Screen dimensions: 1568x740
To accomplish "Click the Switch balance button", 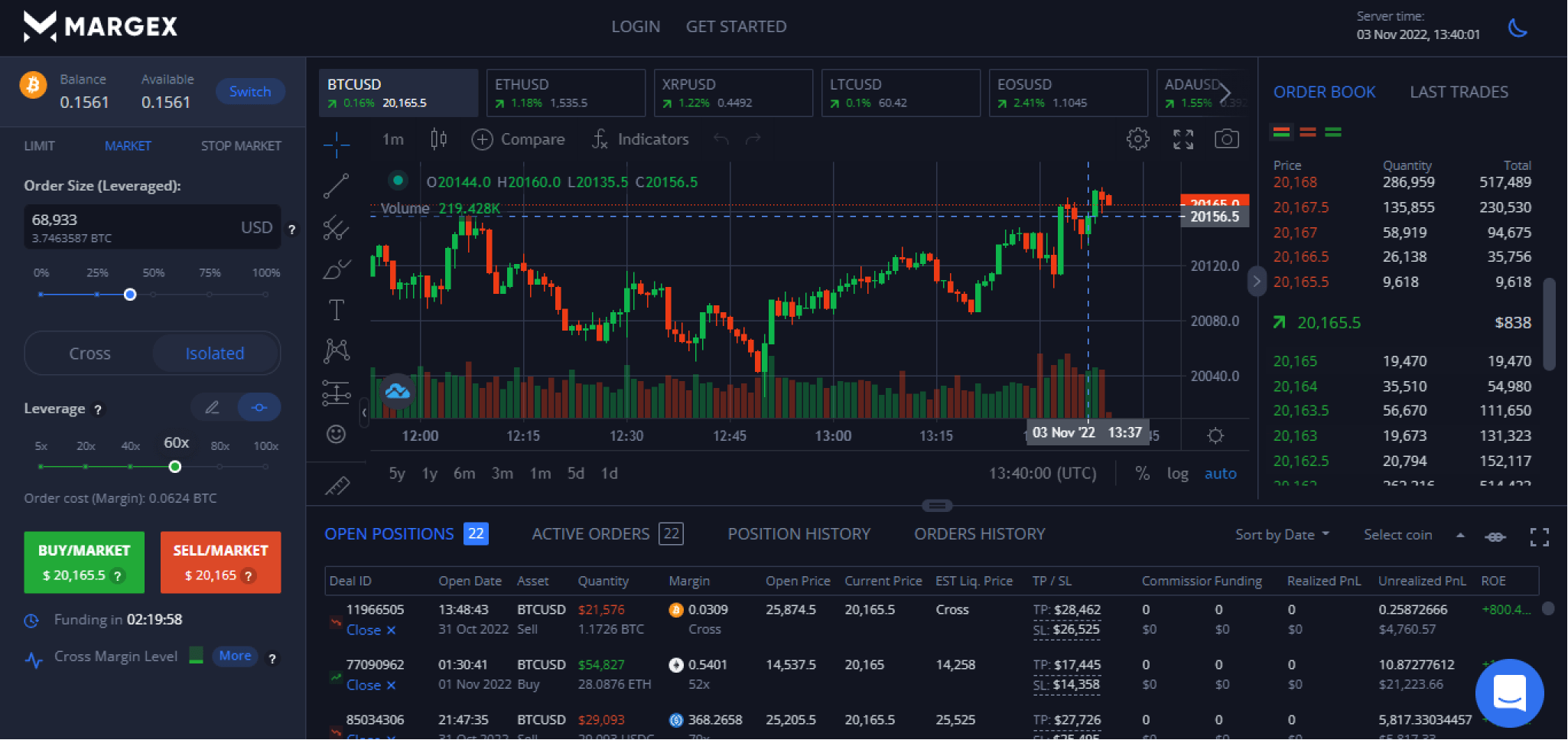I will (x=250, y=91).
